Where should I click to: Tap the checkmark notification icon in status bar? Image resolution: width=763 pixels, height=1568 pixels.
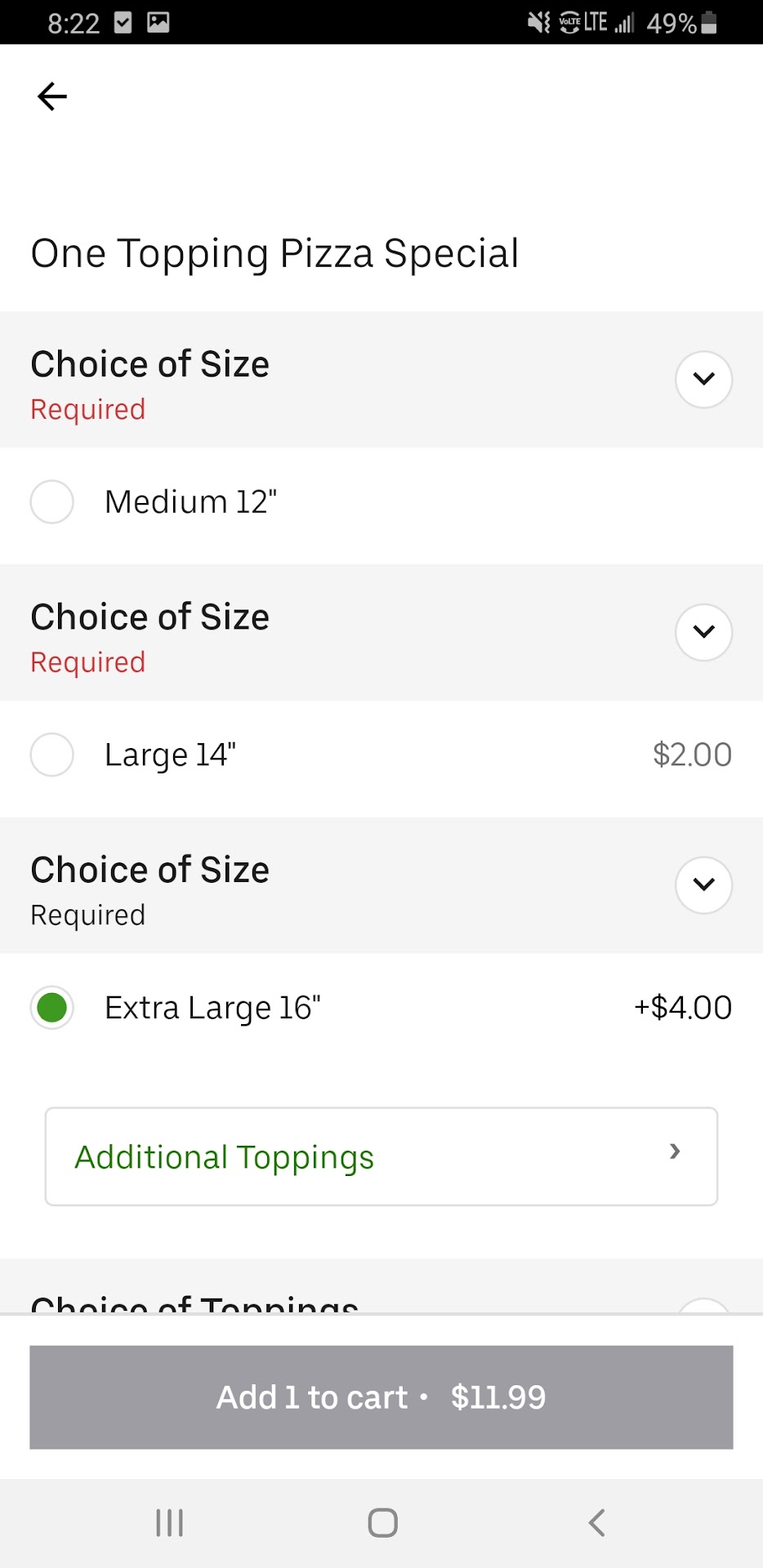tap(123, 22)
